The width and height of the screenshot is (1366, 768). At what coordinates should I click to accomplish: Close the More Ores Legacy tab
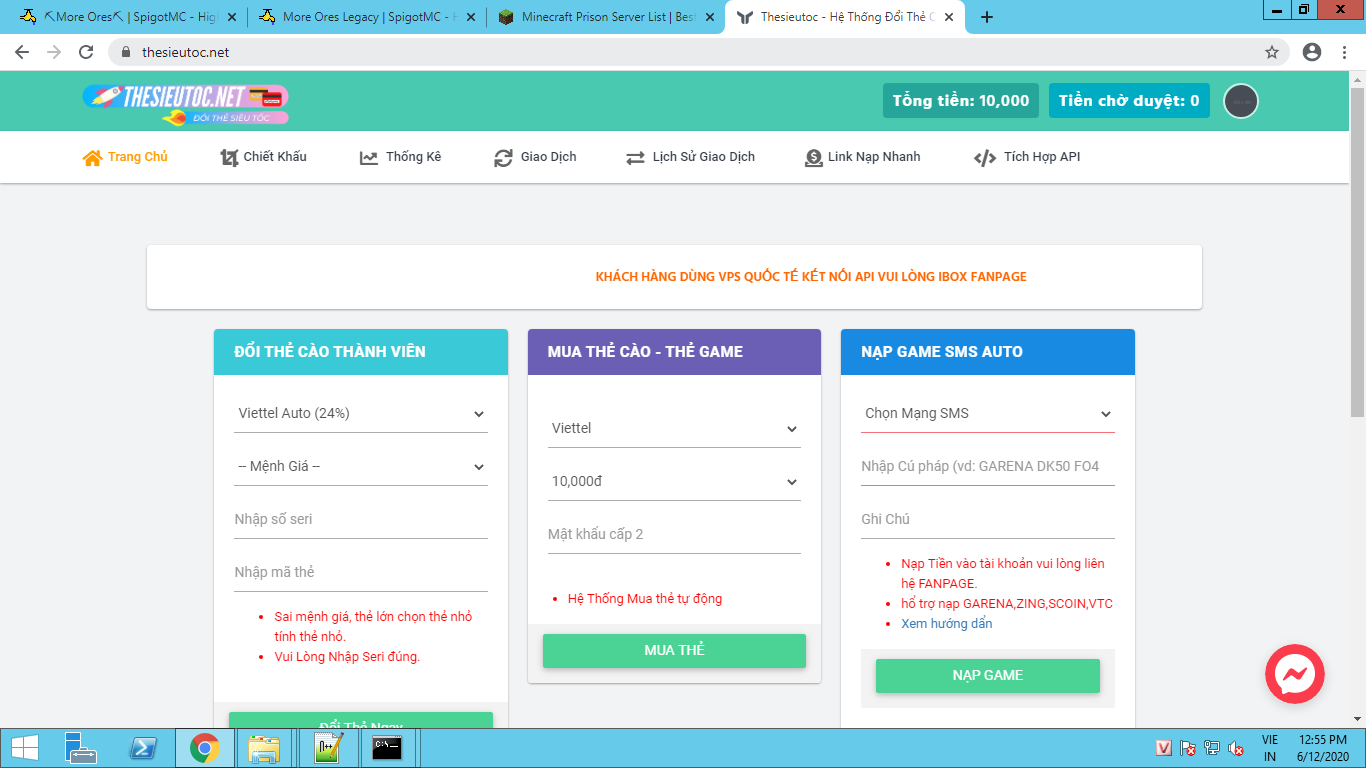[x=472, y=17]
